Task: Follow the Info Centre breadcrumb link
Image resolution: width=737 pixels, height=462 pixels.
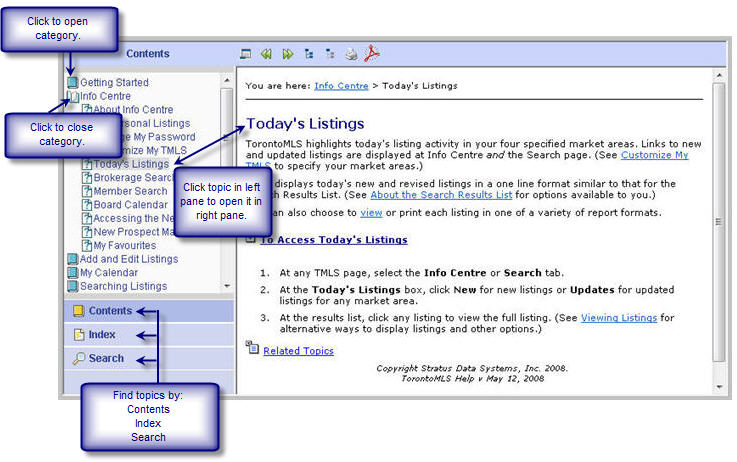Action: pyautogui.click(x=341, y=86)
